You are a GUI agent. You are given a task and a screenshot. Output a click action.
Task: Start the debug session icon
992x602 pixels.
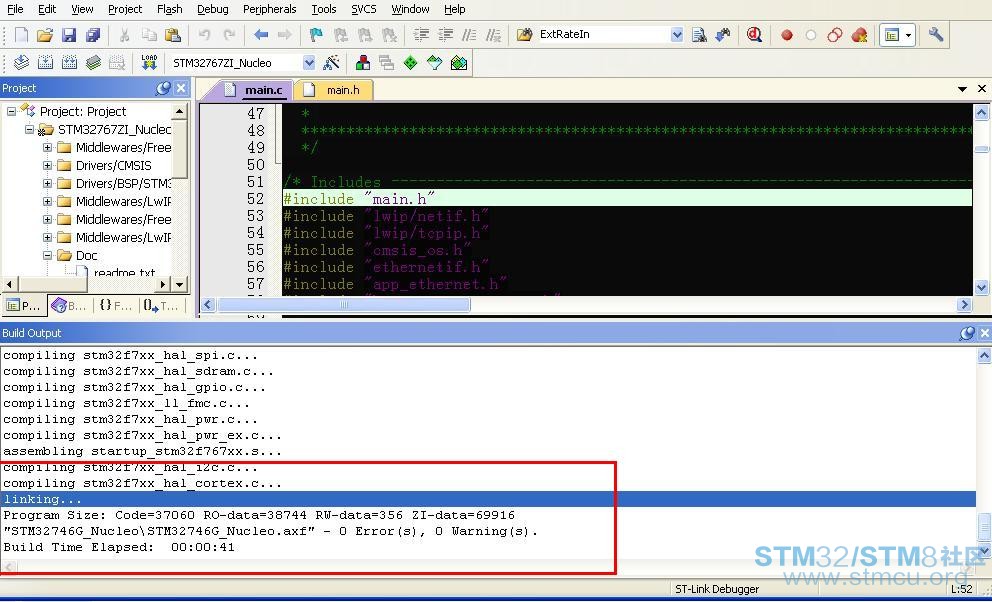click(753, 35)
